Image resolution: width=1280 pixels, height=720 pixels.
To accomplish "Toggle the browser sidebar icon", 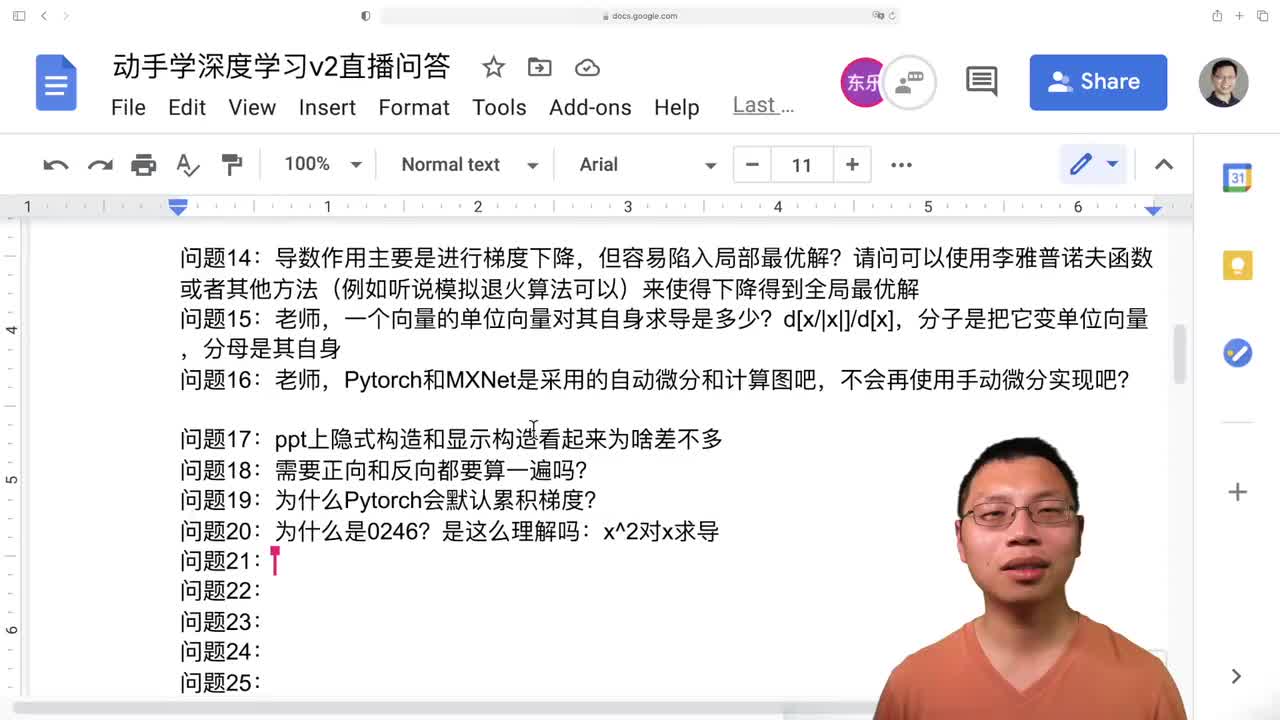I will pos(19,16).
